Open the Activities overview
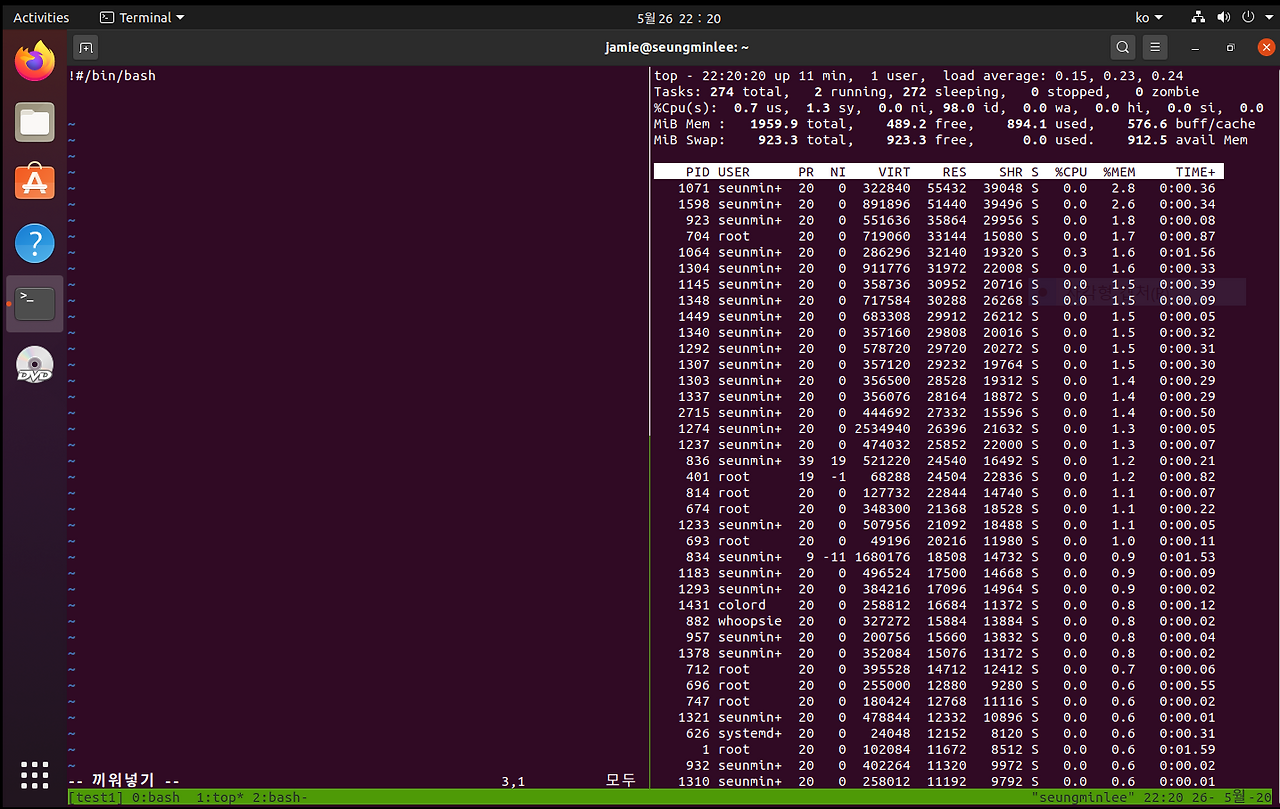Screen dimensions: 1280x809 pyautogui.click(x=41, y=17)
